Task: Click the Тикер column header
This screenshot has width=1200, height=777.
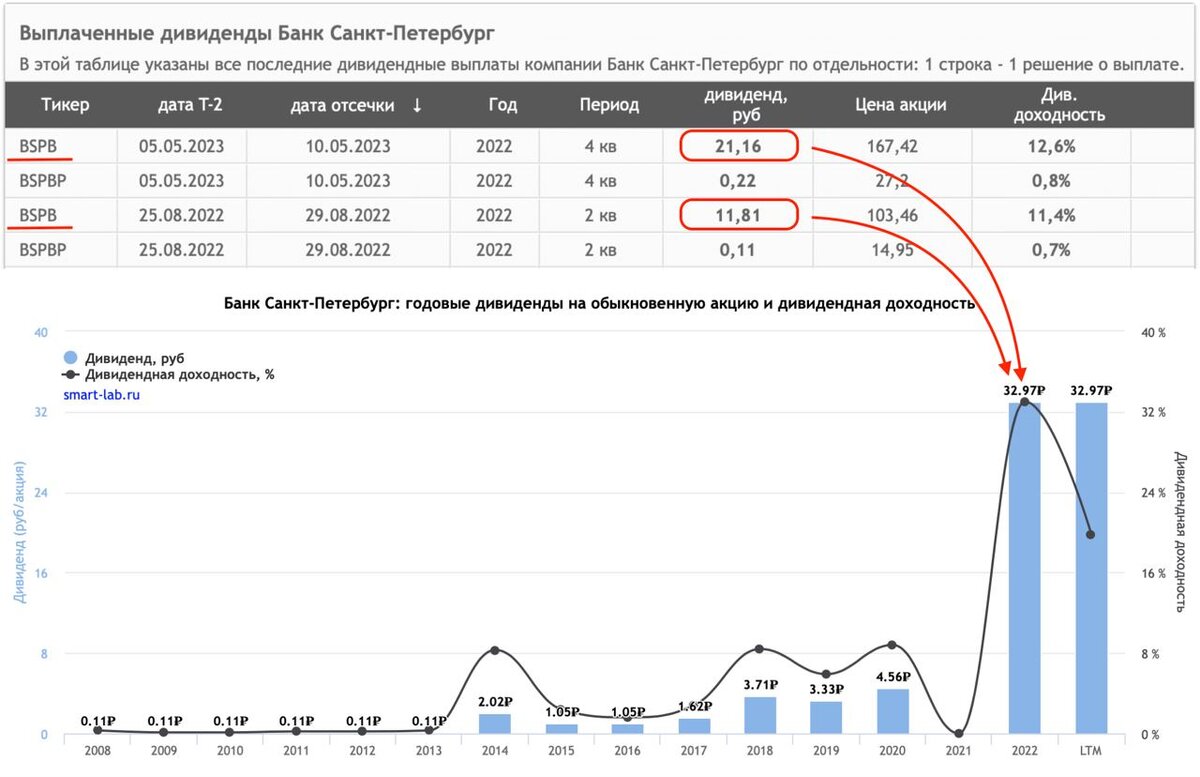Action: click(65, 105)
